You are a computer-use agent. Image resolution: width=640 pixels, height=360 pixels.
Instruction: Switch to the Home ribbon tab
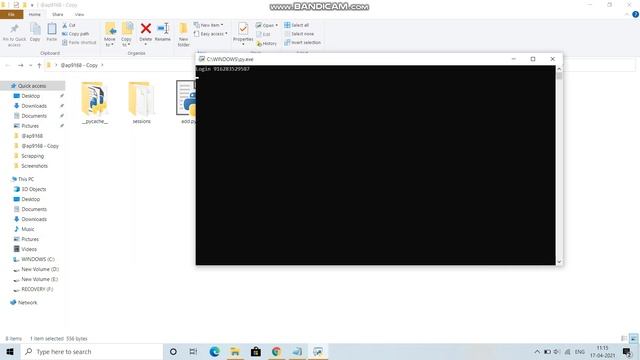pyautogui.click(x=35, y=14)
